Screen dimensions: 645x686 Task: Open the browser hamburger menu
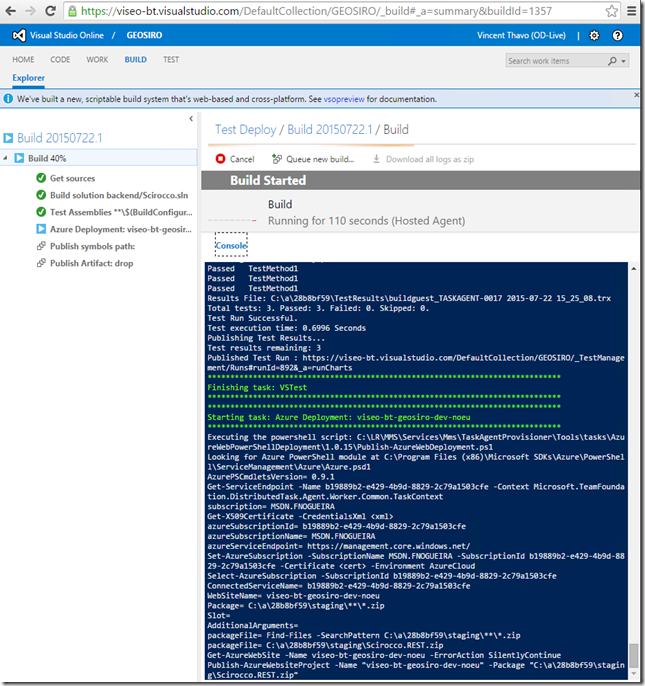coord(631,11)
